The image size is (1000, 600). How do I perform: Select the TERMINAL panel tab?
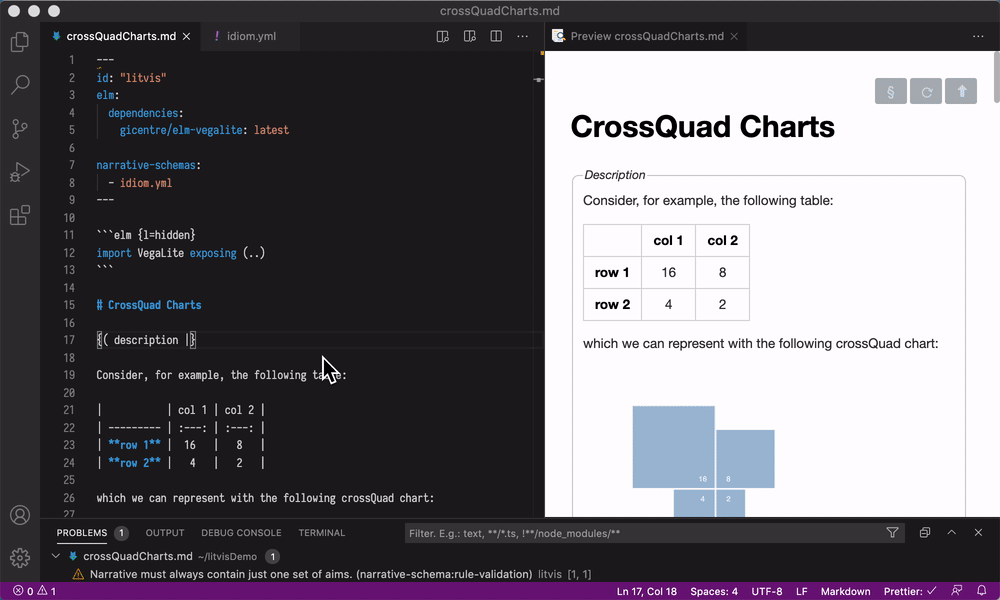pos(321,532)
